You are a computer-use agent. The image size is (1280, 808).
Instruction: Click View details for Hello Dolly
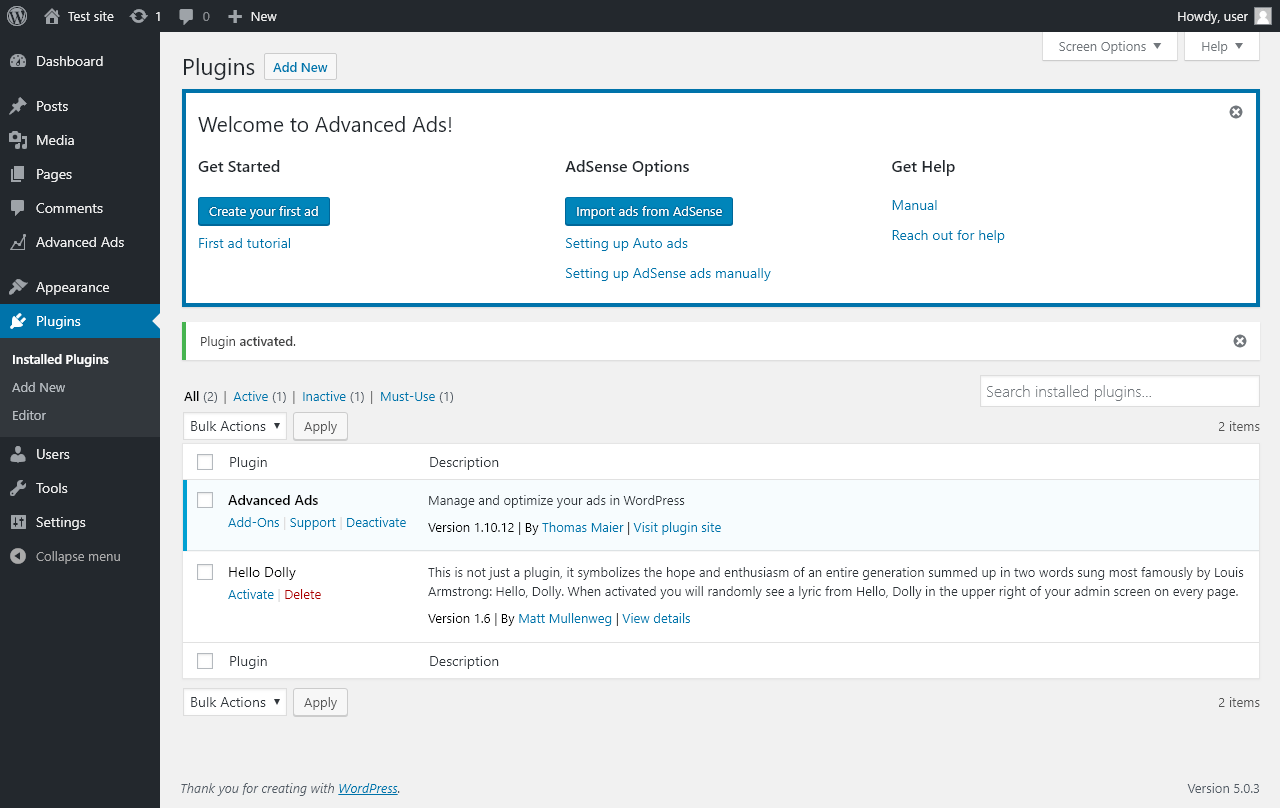(x=656, y=618)
